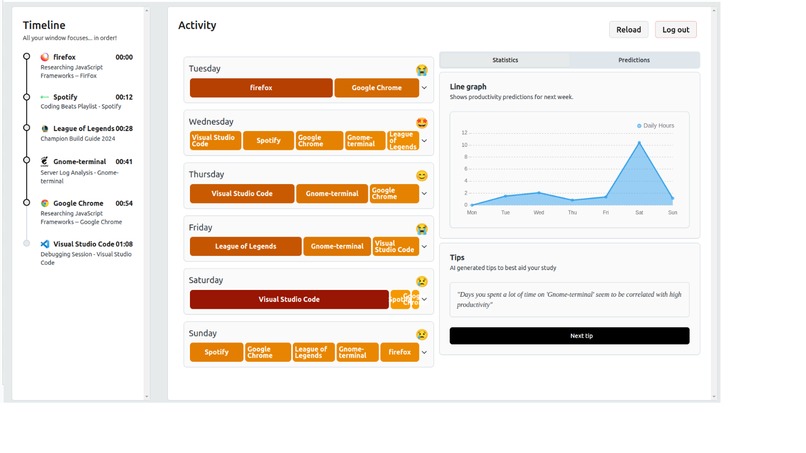Screen dimensions: 806x453
Task: Click the firefox 00:00 timeline marker
Action: [x=26, y=57]
